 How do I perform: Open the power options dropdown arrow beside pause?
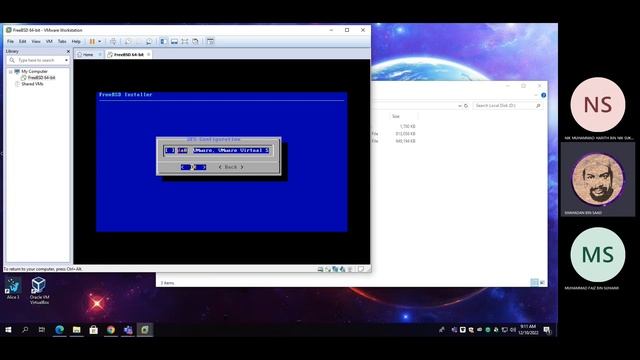tap(99, 41)
